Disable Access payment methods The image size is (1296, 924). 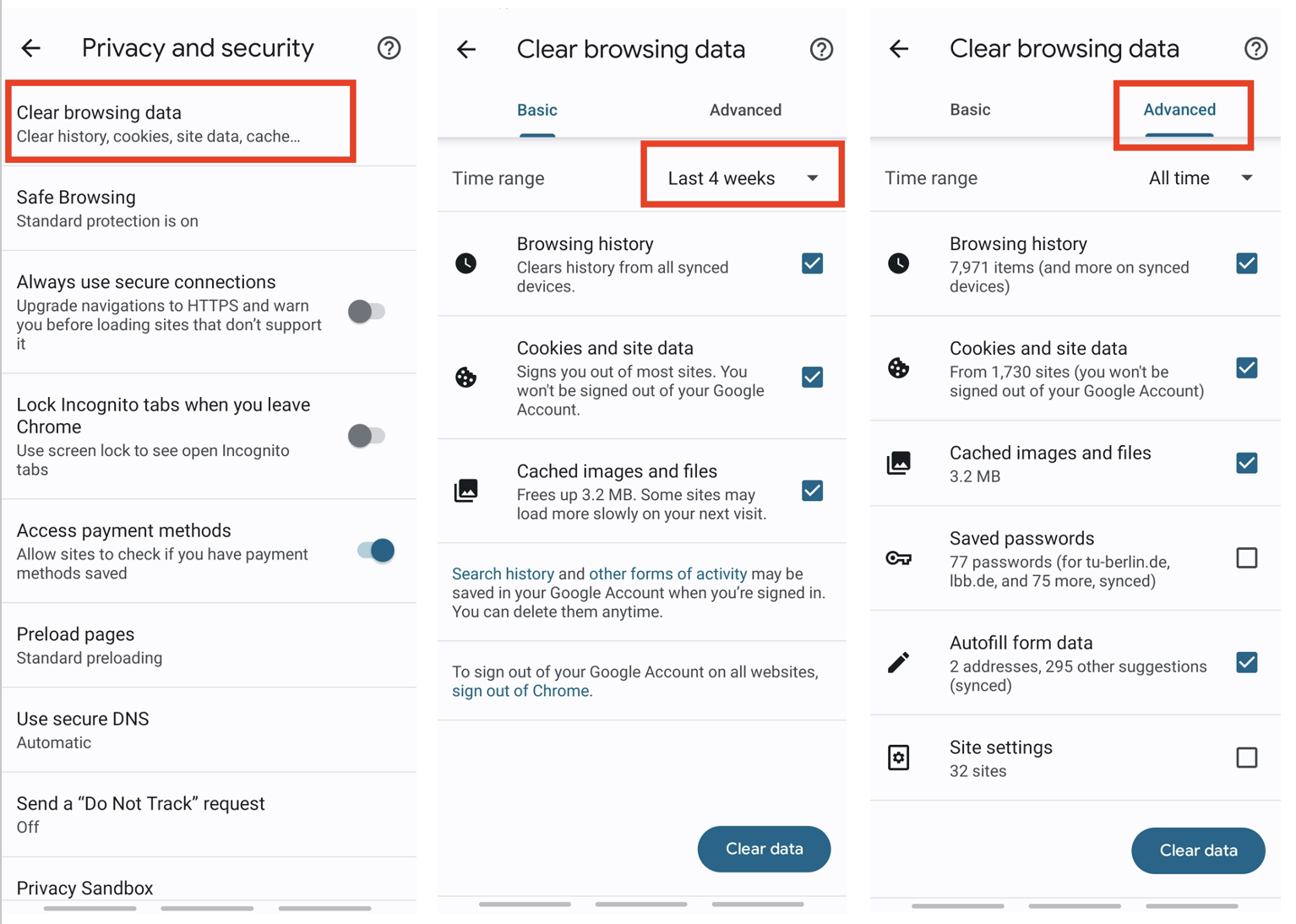373,550
